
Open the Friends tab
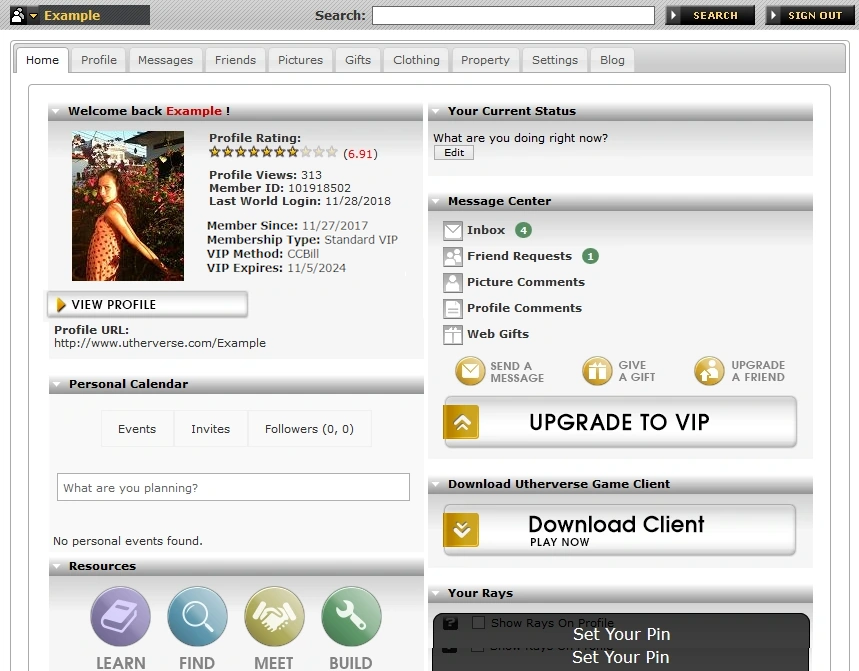pyautogui.click(x=235, y=60)
